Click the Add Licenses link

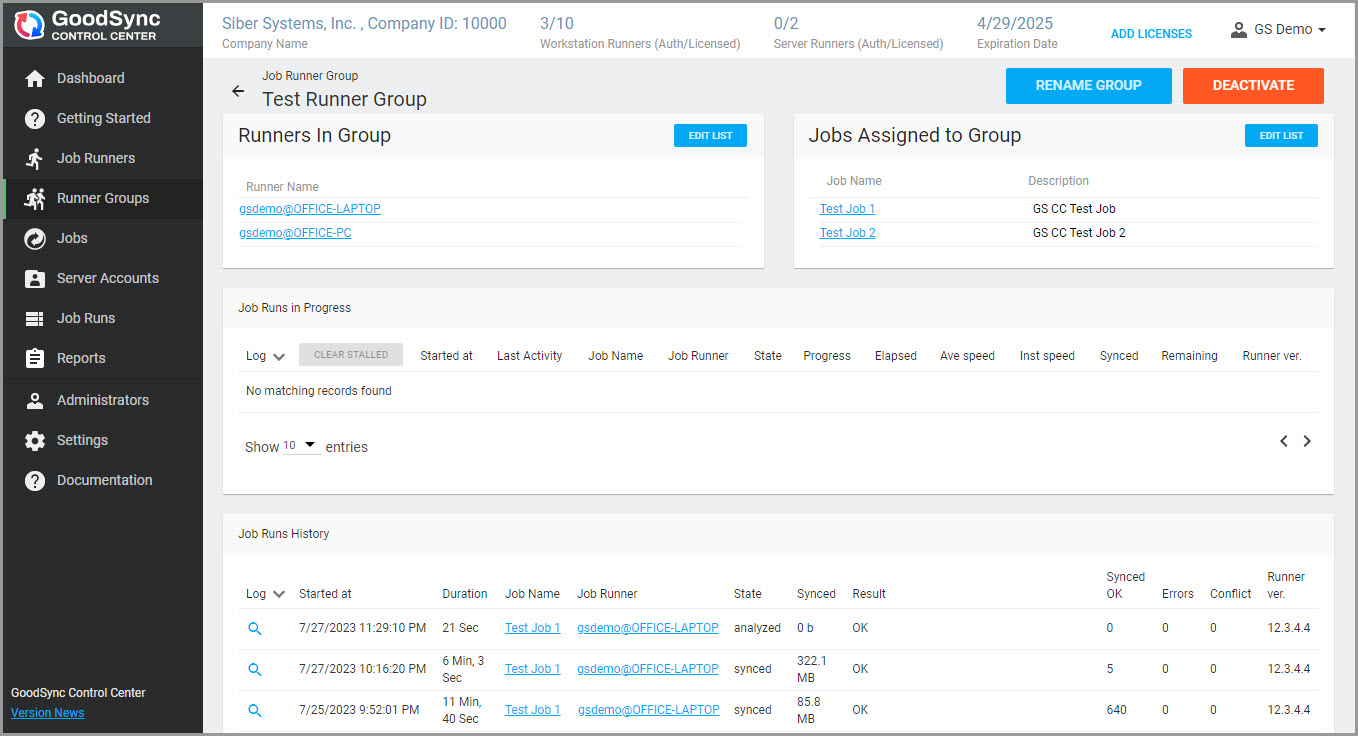pyautogui.click(x=1151, y=34)
